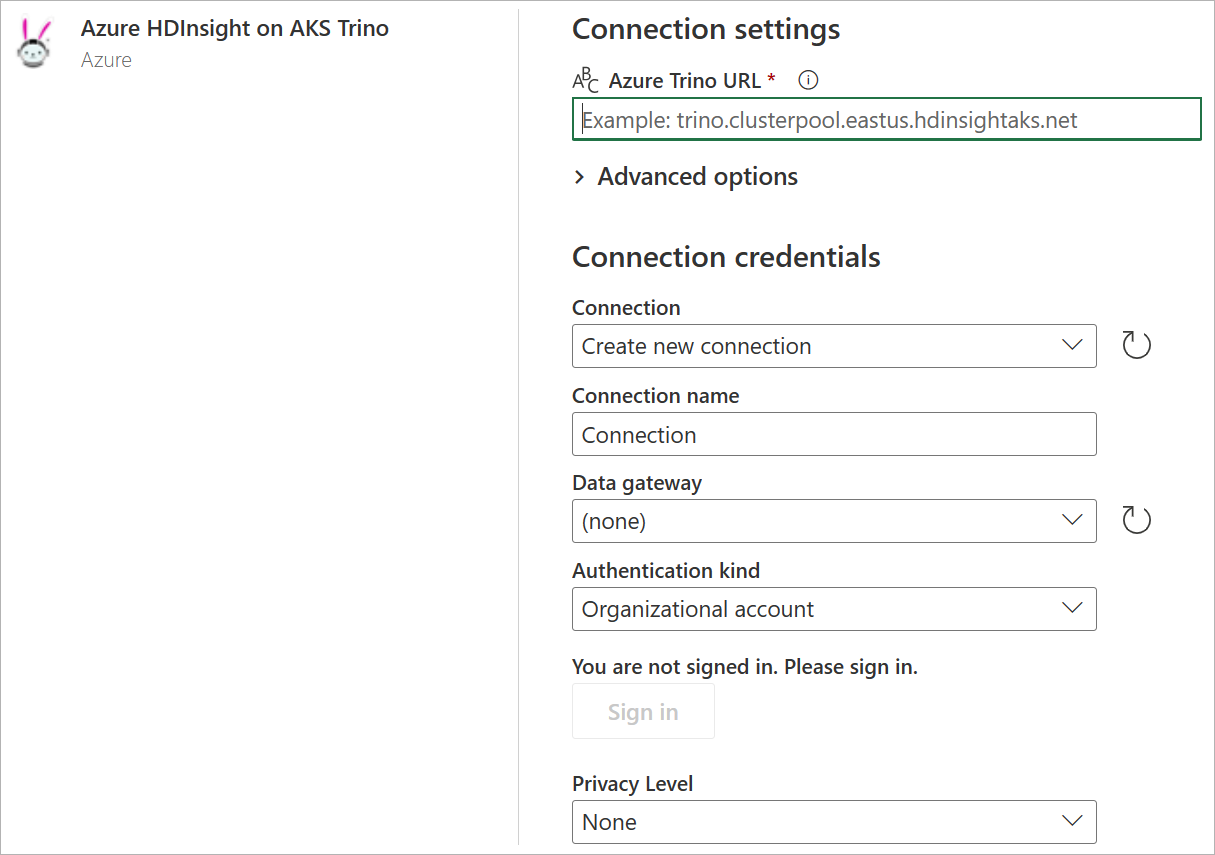Open the Connection dropdown showing Create new connection
This screenshot has width=1215, height=855.
(x=834, y=345)
